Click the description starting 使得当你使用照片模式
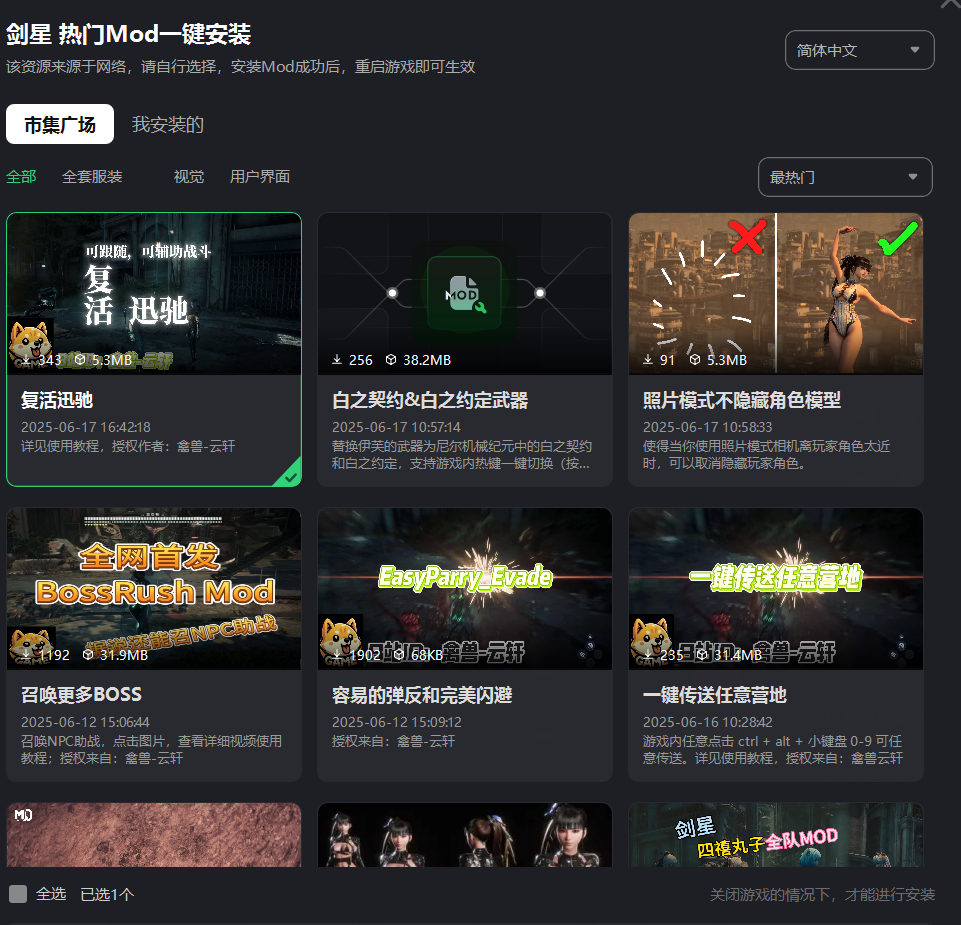Screen dimensions: 961x925 coord(767,454)
